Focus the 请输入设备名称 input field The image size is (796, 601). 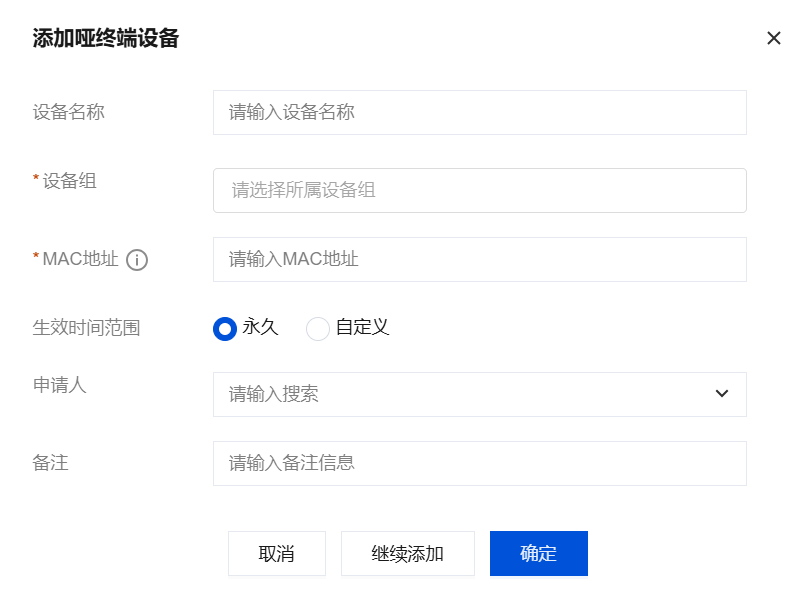pos(480,113)
